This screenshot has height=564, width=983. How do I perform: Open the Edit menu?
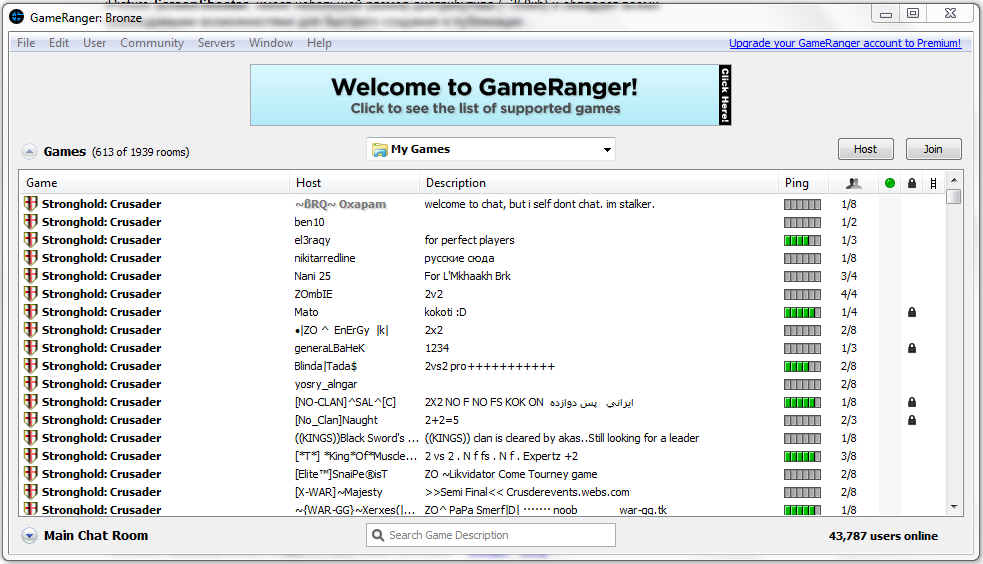59,43
